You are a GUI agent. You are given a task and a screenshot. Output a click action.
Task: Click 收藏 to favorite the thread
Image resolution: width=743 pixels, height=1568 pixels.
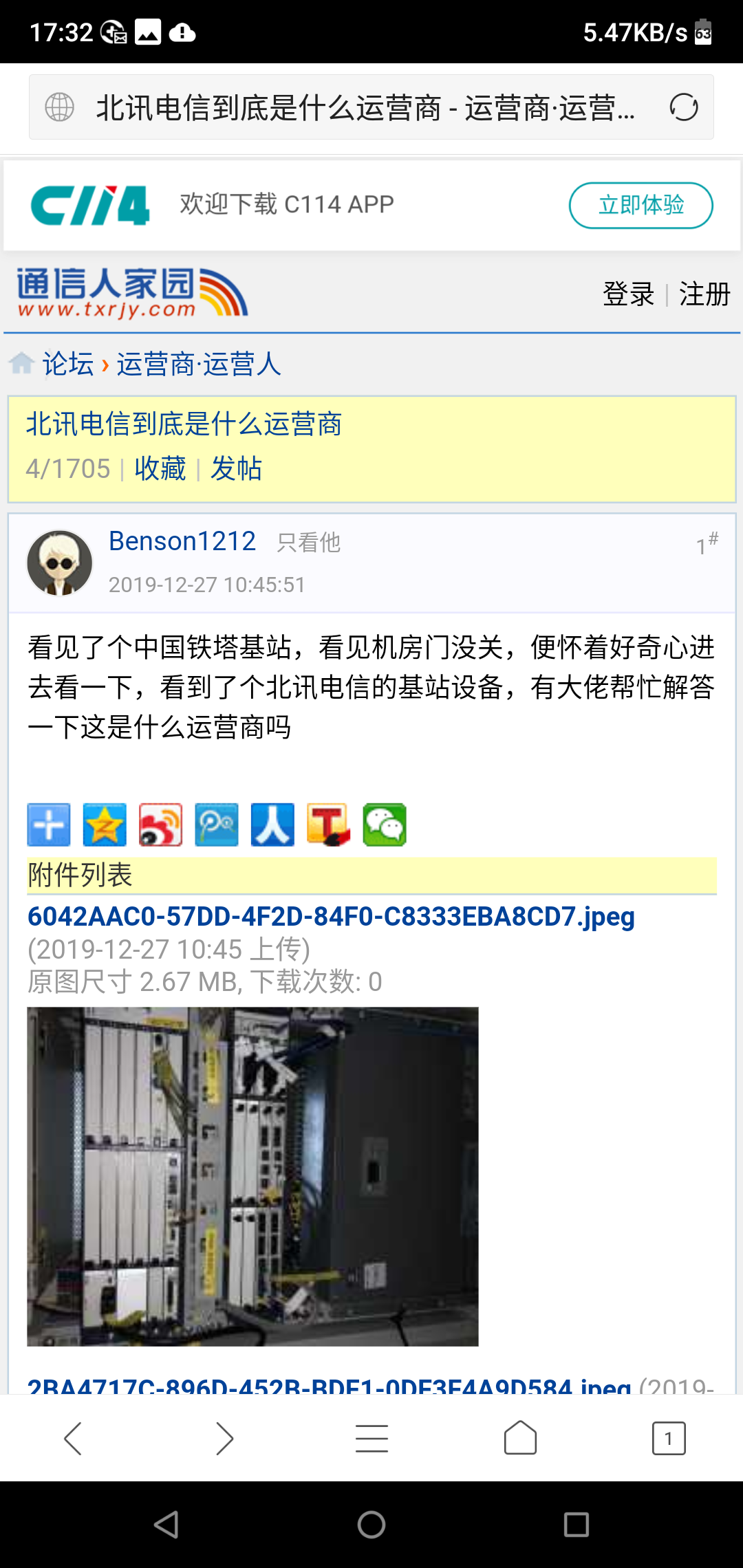[x=160, y=469]
